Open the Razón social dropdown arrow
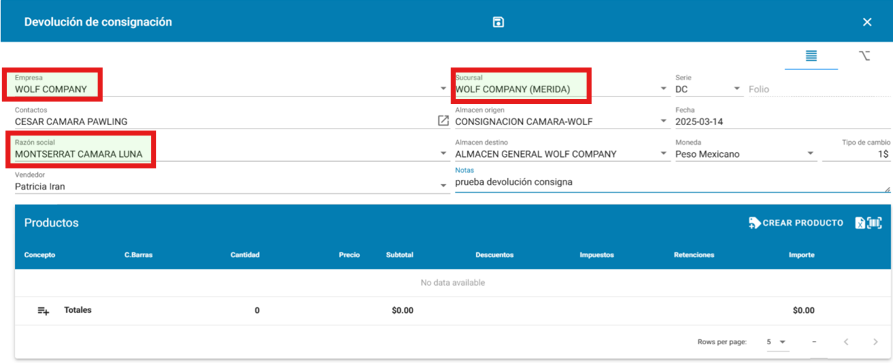 pyautogui.click(x=443, y=154)
